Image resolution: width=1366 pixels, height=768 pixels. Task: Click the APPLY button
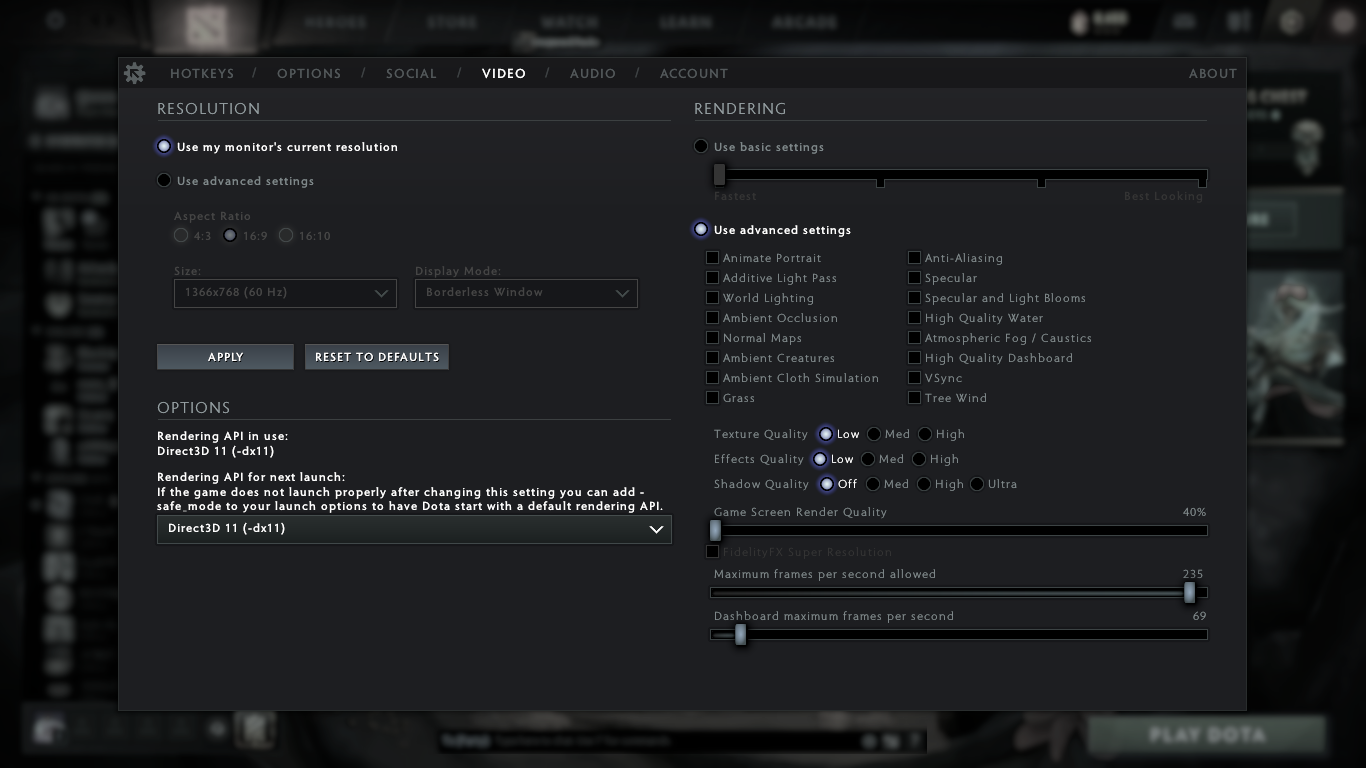click(x=225, y=356)
